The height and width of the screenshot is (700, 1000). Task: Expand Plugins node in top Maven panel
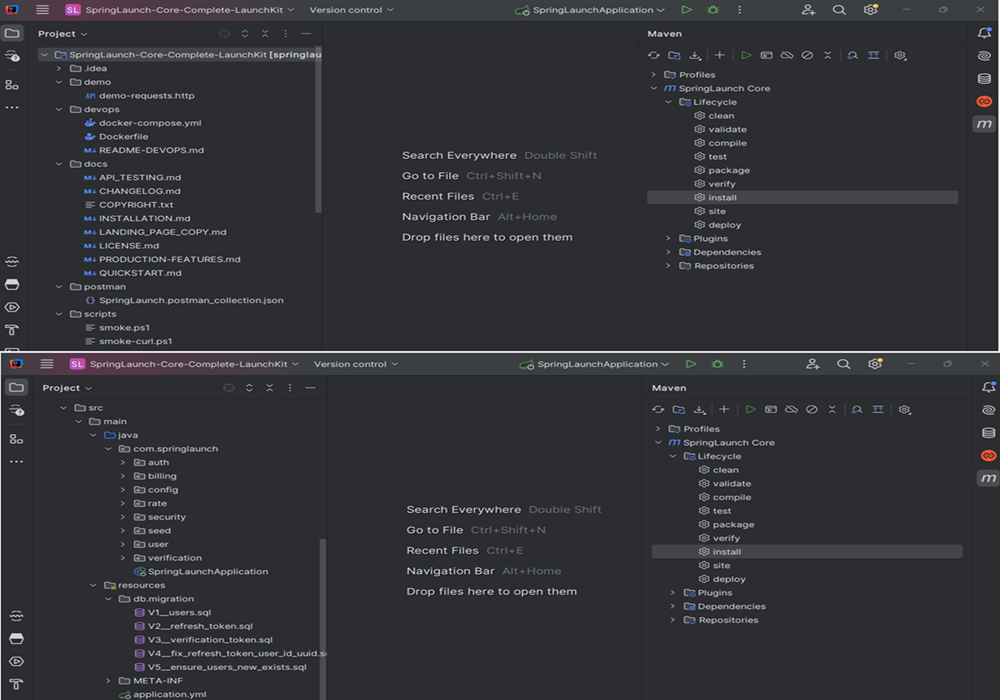click(x=668, y=238)
